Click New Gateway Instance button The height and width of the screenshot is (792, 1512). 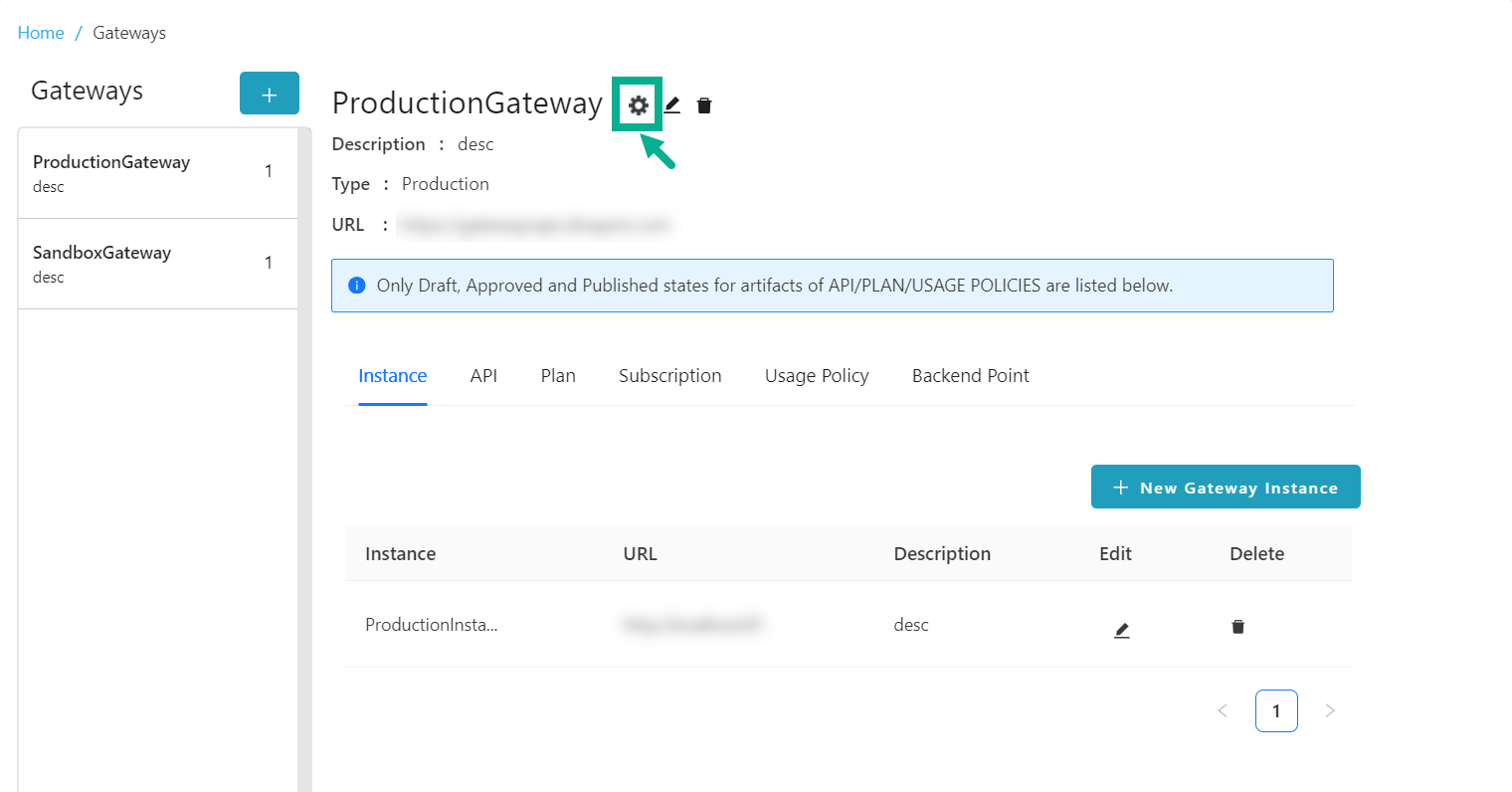pyautogui.click(x=1226, y=487)
